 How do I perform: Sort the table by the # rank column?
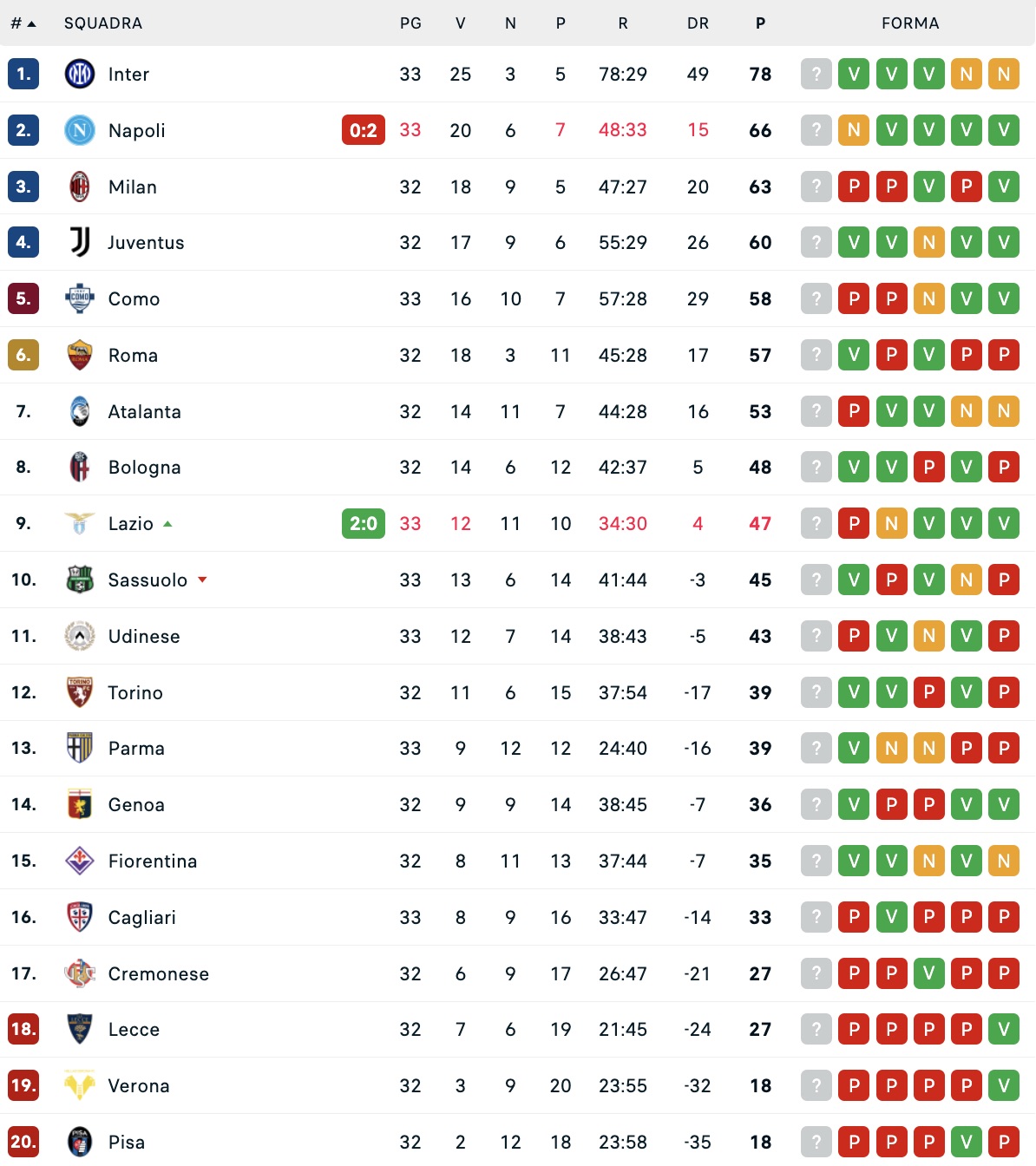[x=23, y=23]
